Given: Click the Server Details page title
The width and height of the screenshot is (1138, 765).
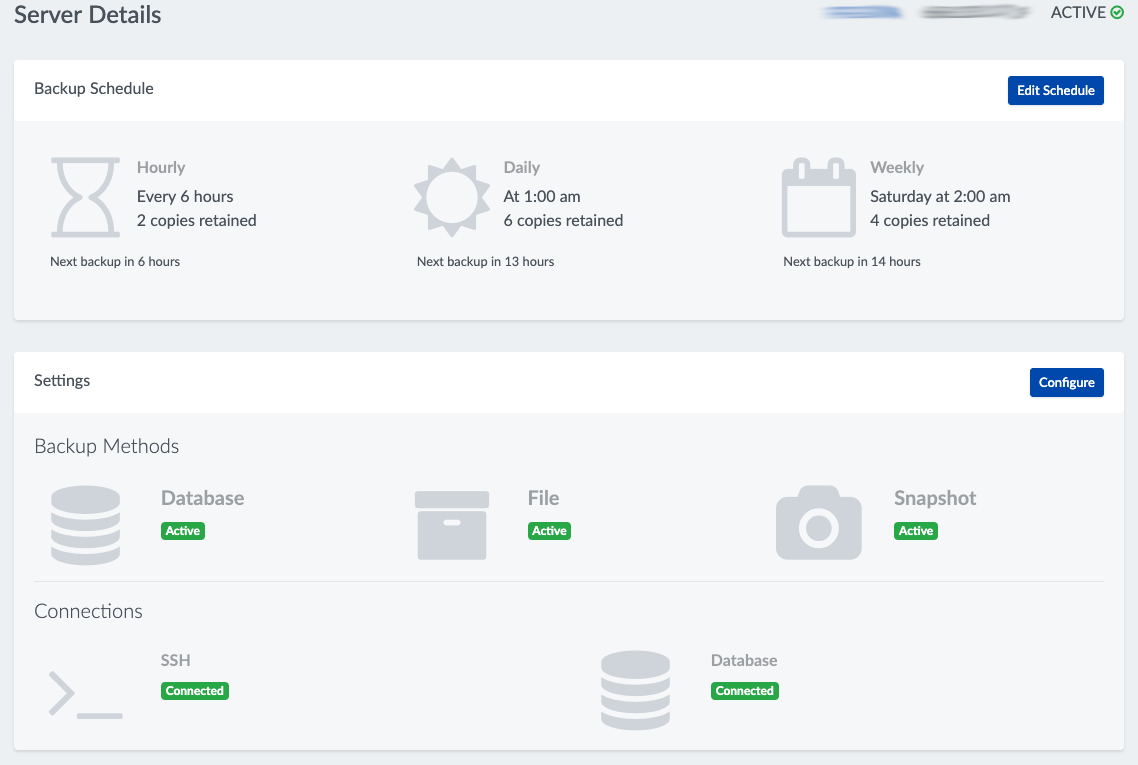Looking at the screenshot, I should pos(88,15).
